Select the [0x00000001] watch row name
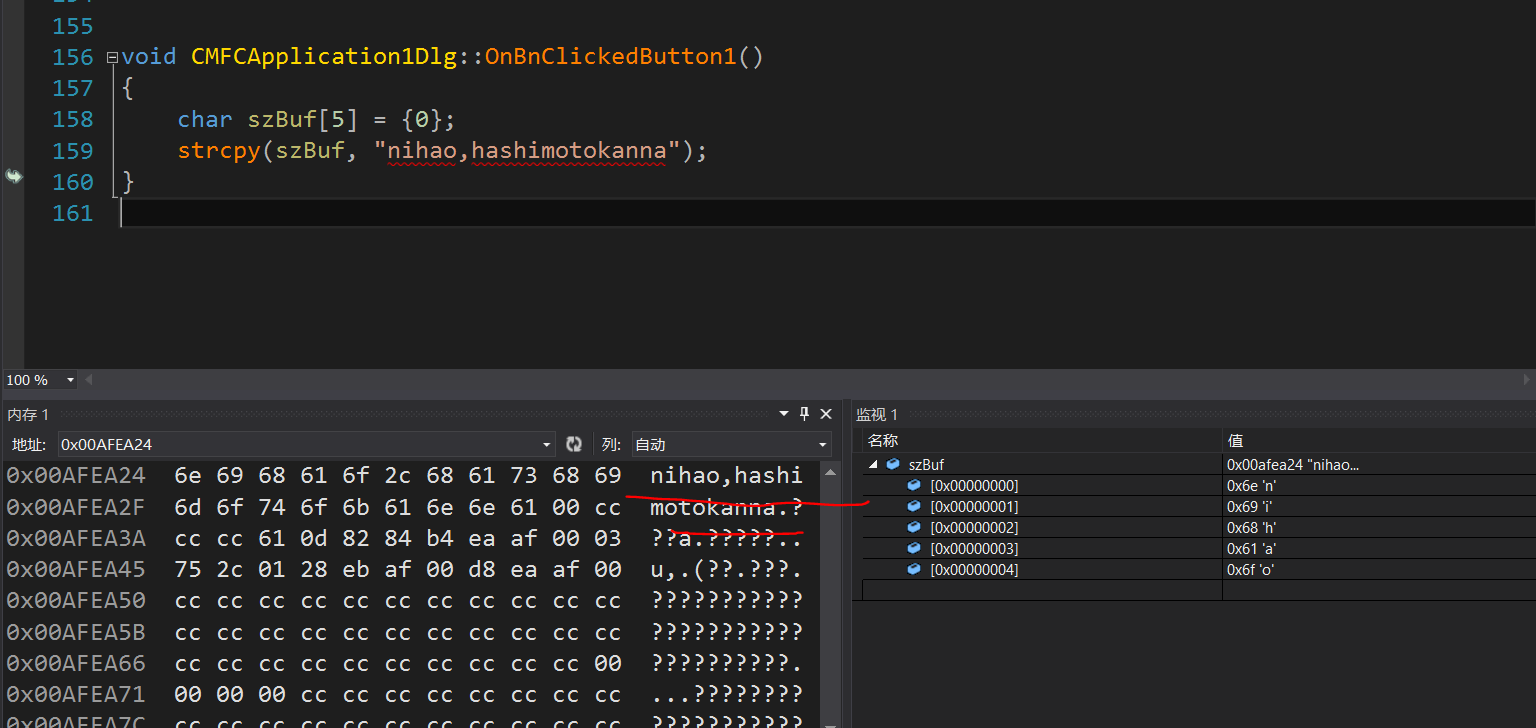 point(974,506)
